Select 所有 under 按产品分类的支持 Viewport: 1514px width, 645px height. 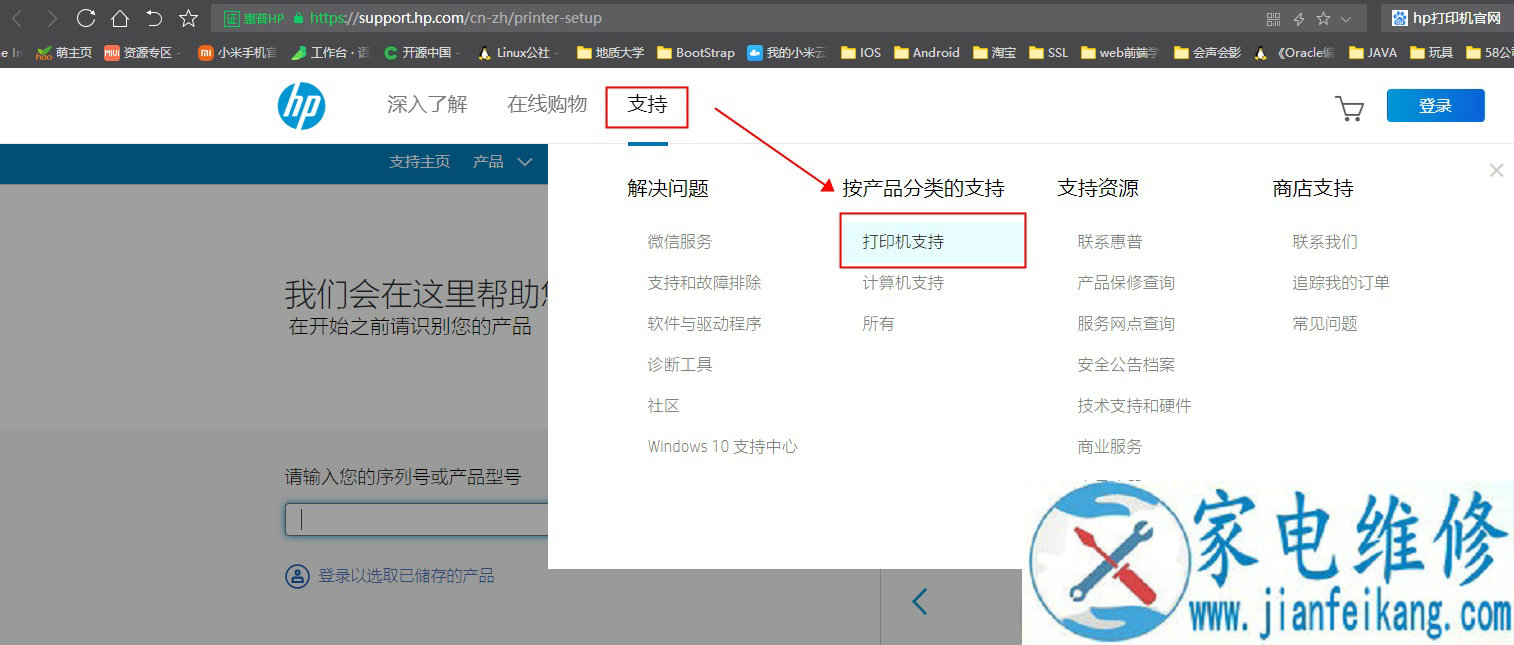(878, 324)
